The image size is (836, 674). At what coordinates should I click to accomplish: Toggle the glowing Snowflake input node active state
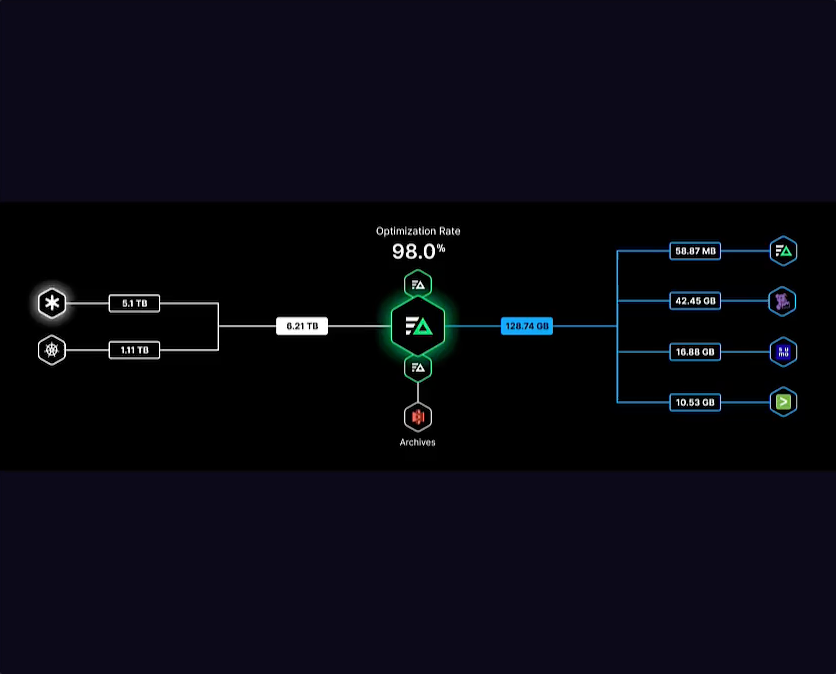(x=52, y=303)
